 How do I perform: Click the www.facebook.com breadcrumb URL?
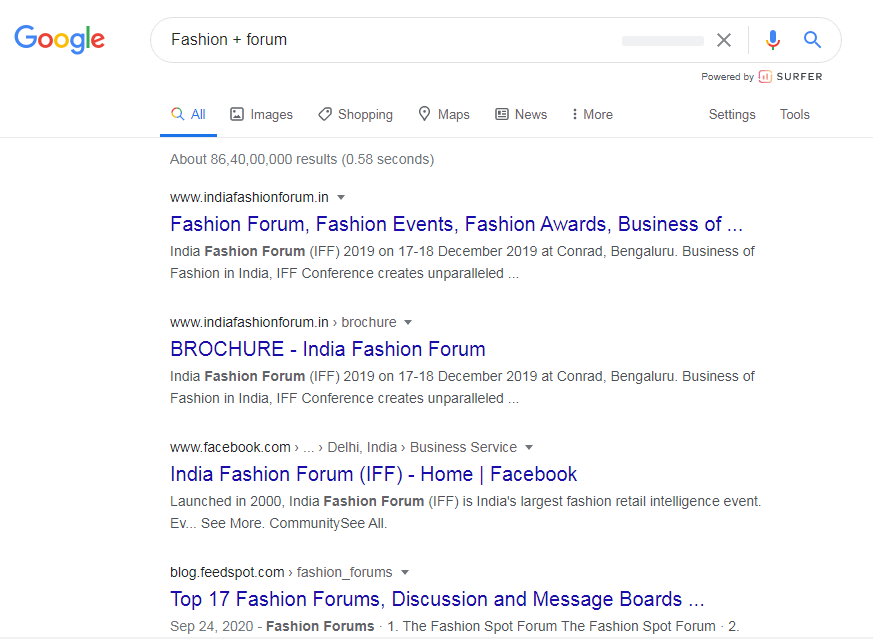click(230, 448)
